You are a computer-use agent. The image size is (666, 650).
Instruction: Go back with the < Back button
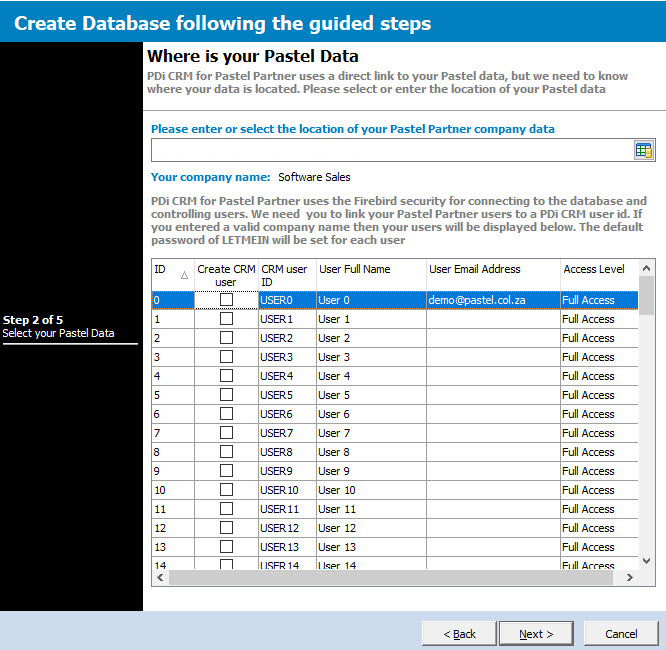459,634
